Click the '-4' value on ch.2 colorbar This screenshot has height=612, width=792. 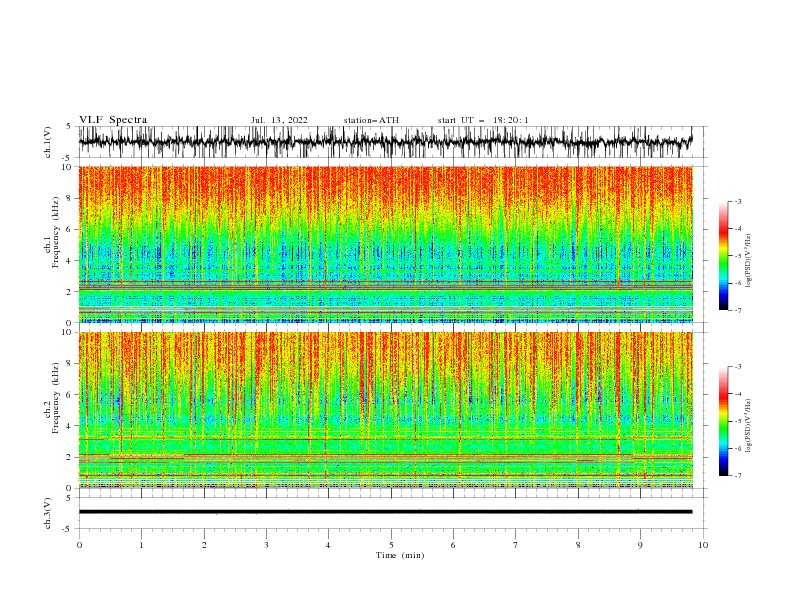click(737, 394)
